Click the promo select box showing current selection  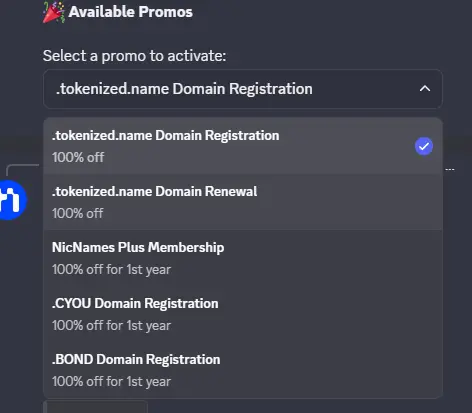point(243,89)
